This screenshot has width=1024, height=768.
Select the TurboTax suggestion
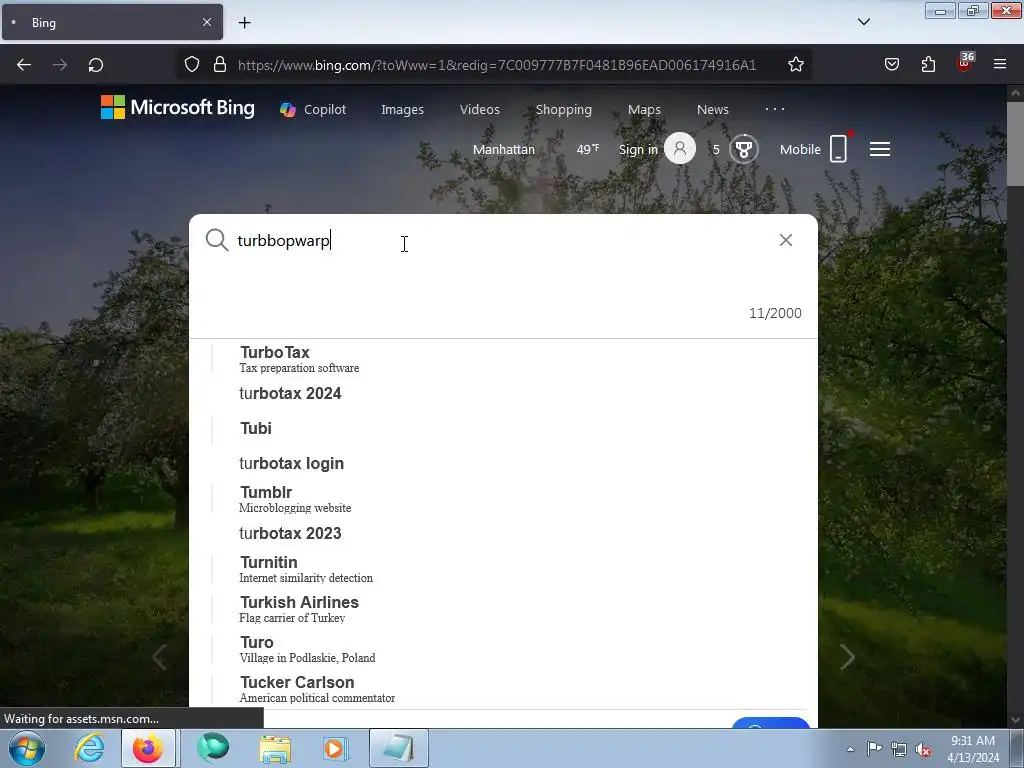click(x=503, y=359)
